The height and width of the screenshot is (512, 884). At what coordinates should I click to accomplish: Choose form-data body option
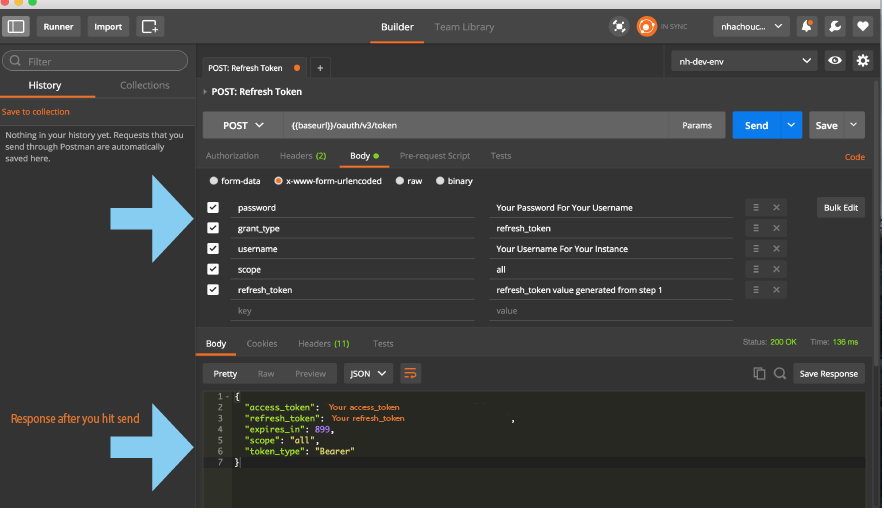coord(234,181)
